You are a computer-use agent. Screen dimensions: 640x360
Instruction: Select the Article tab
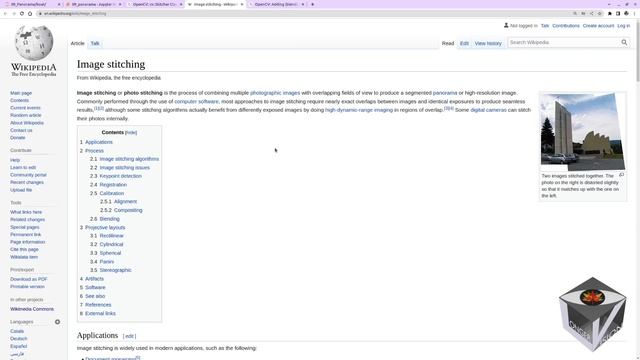point(78,43)
